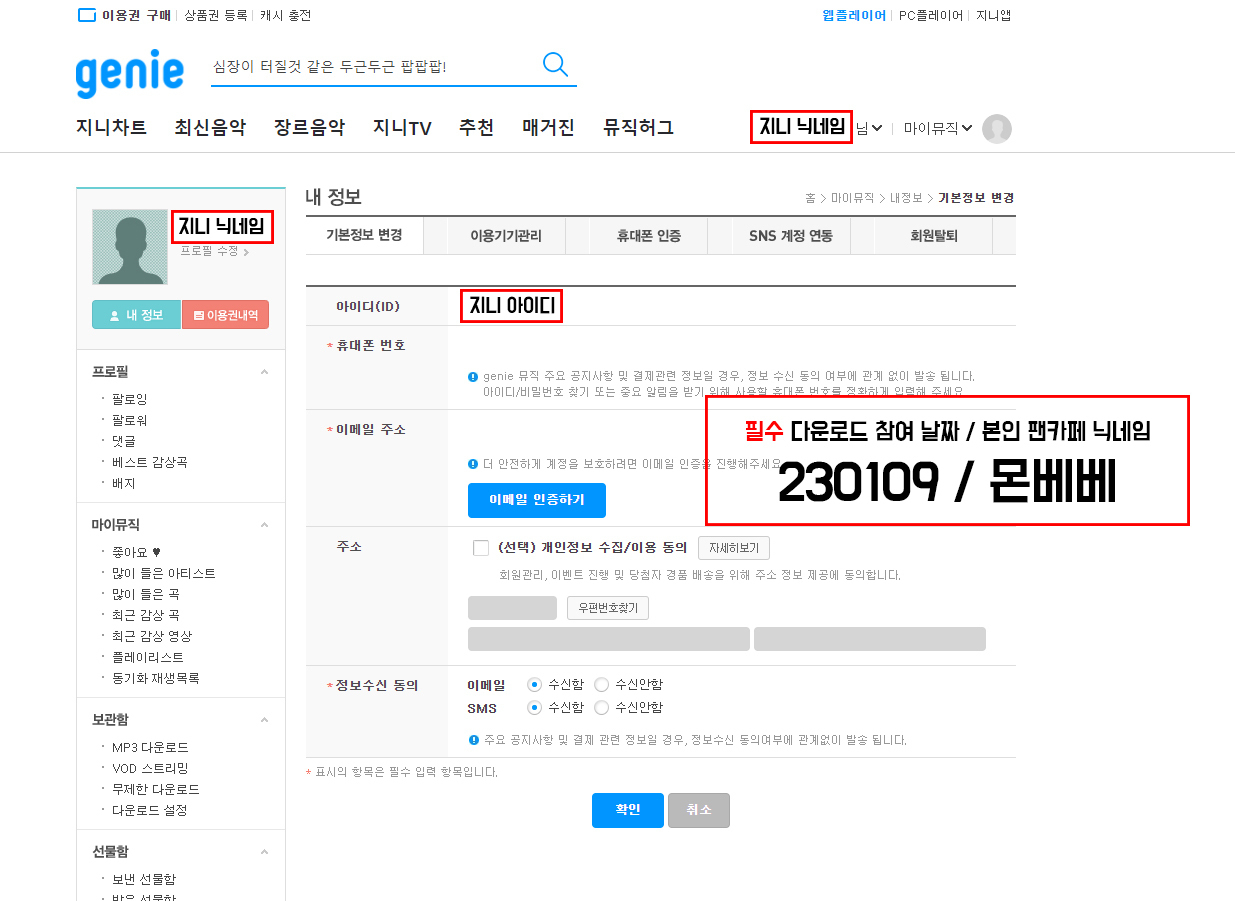Open 팔로워 in sidebar
This screenshot has height=901, width=1235.
(x=130, y=420)
